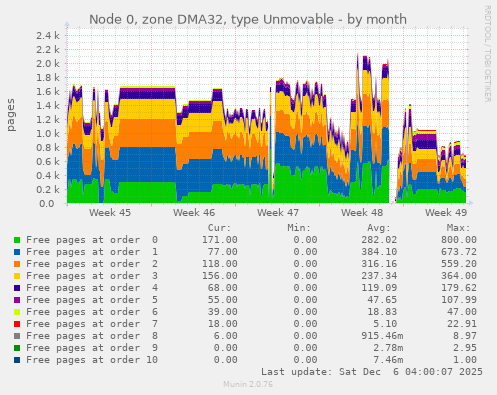Click the order 6 current value 39.00
497x395 pixels.
[223, 312]
